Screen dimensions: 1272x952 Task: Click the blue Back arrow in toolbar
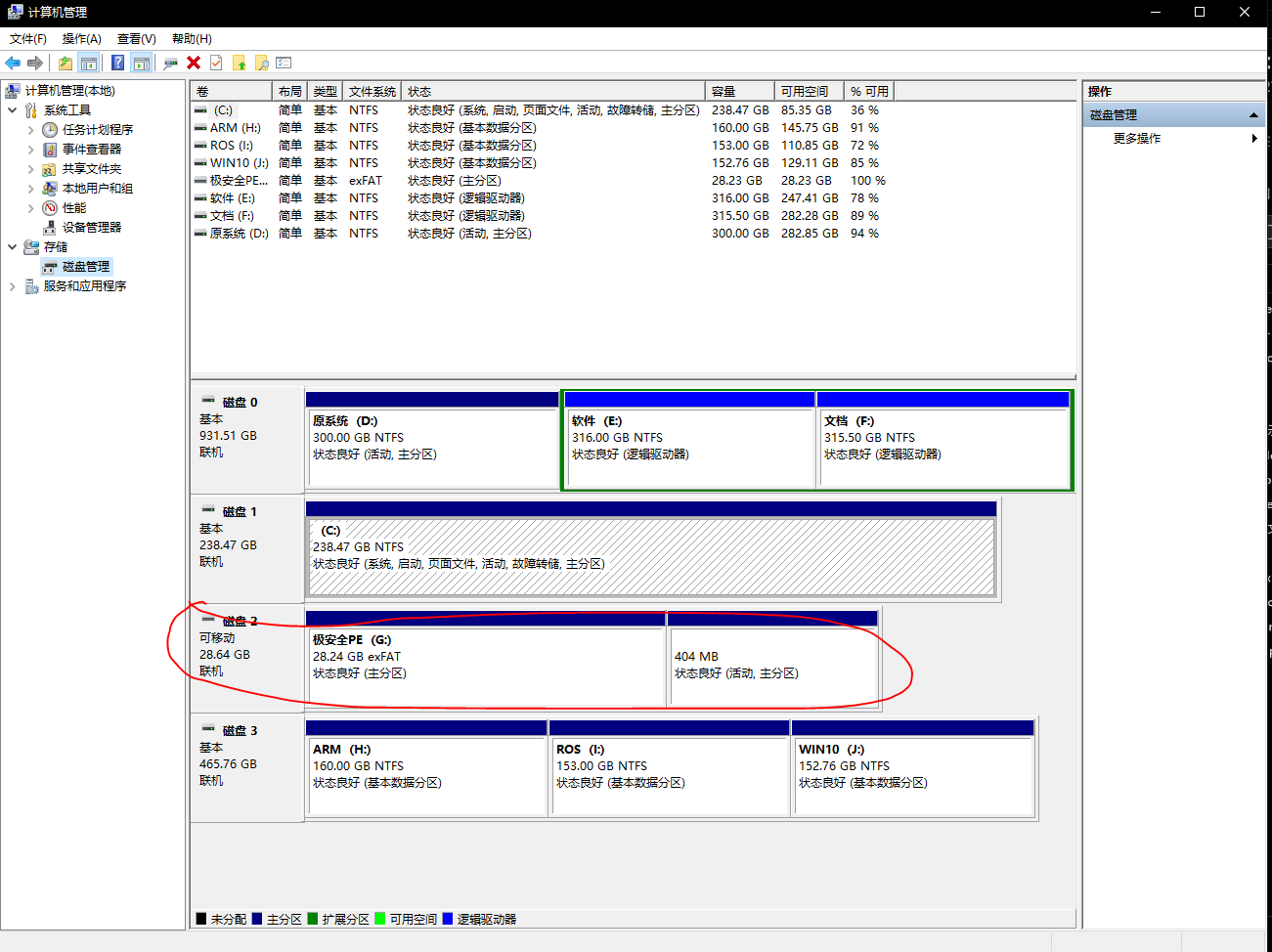tap(13, 64)
